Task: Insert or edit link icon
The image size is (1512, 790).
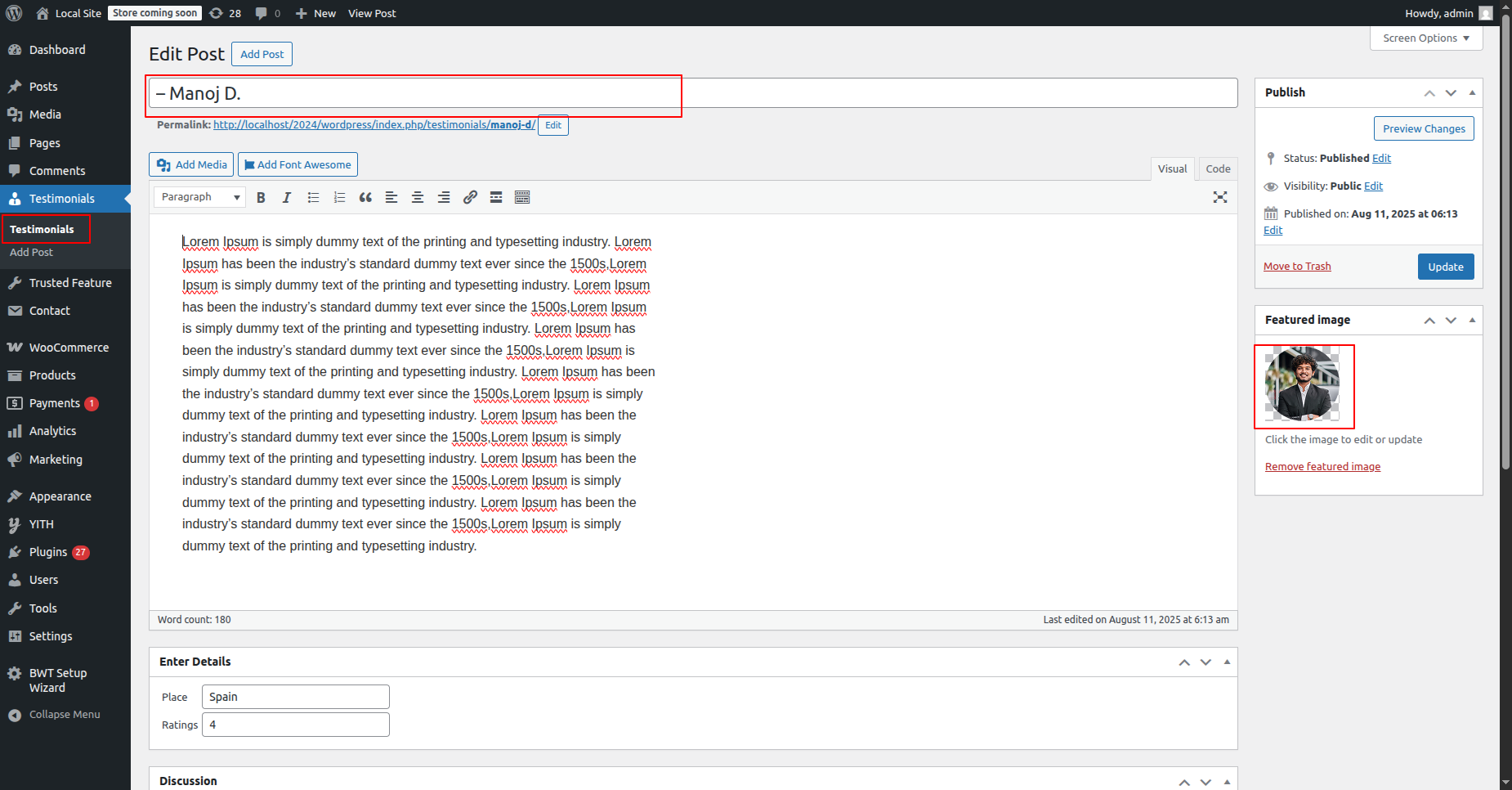Action: click(x=470, y=197)
